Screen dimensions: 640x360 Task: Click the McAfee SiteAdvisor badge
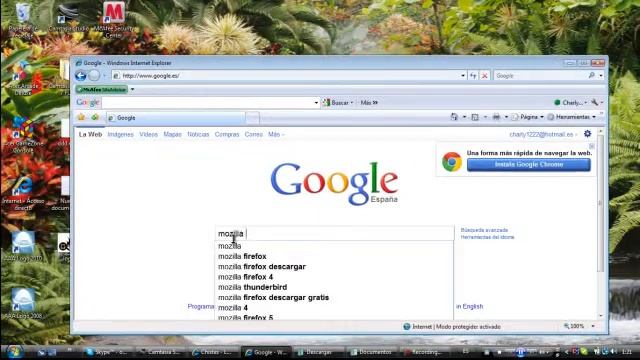point(102,89)
